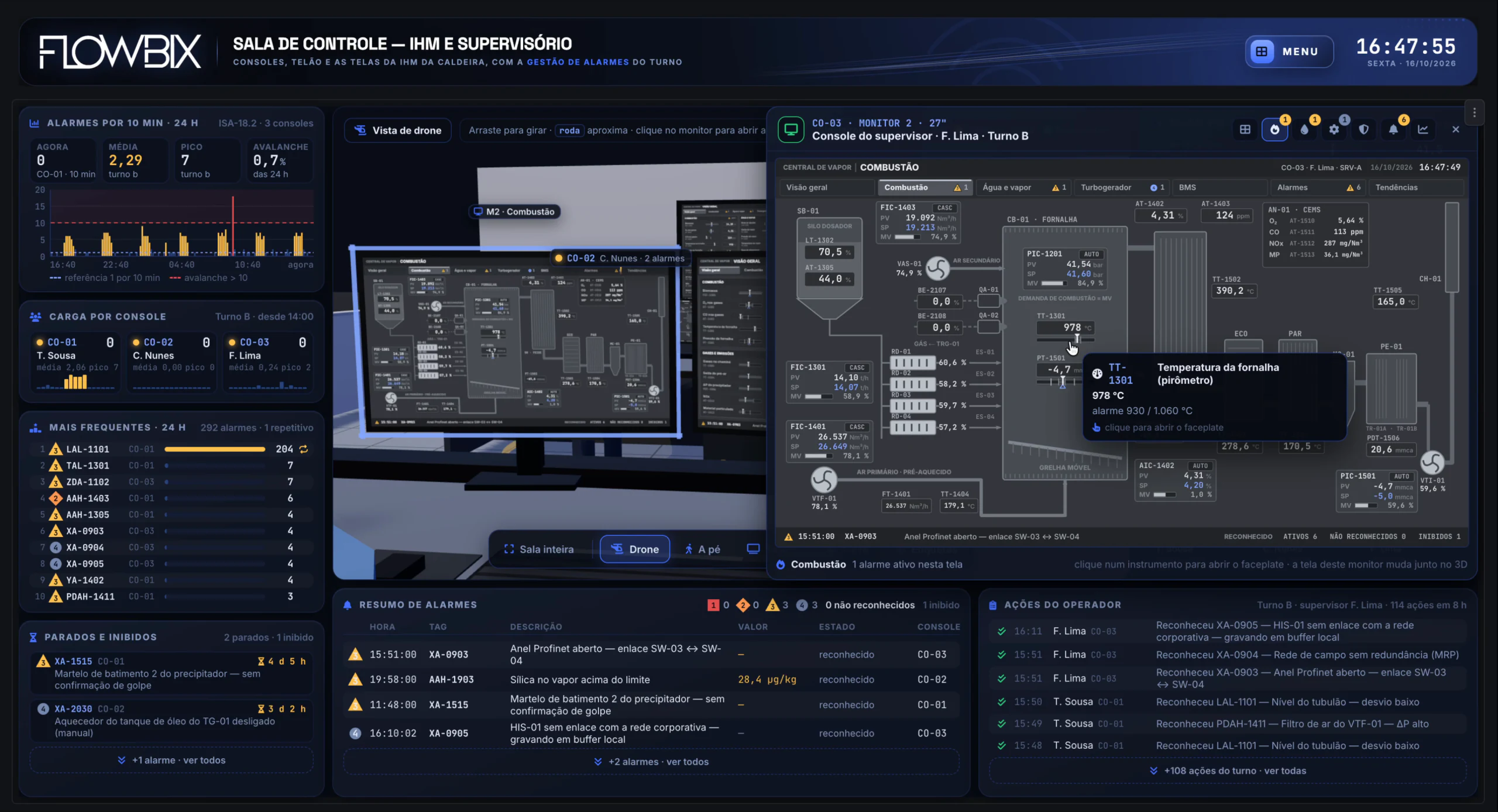This screenshot has height=812, width=1498.
Task: Open the FIC-1403 controller faceplate
Action: click(918, 222)
